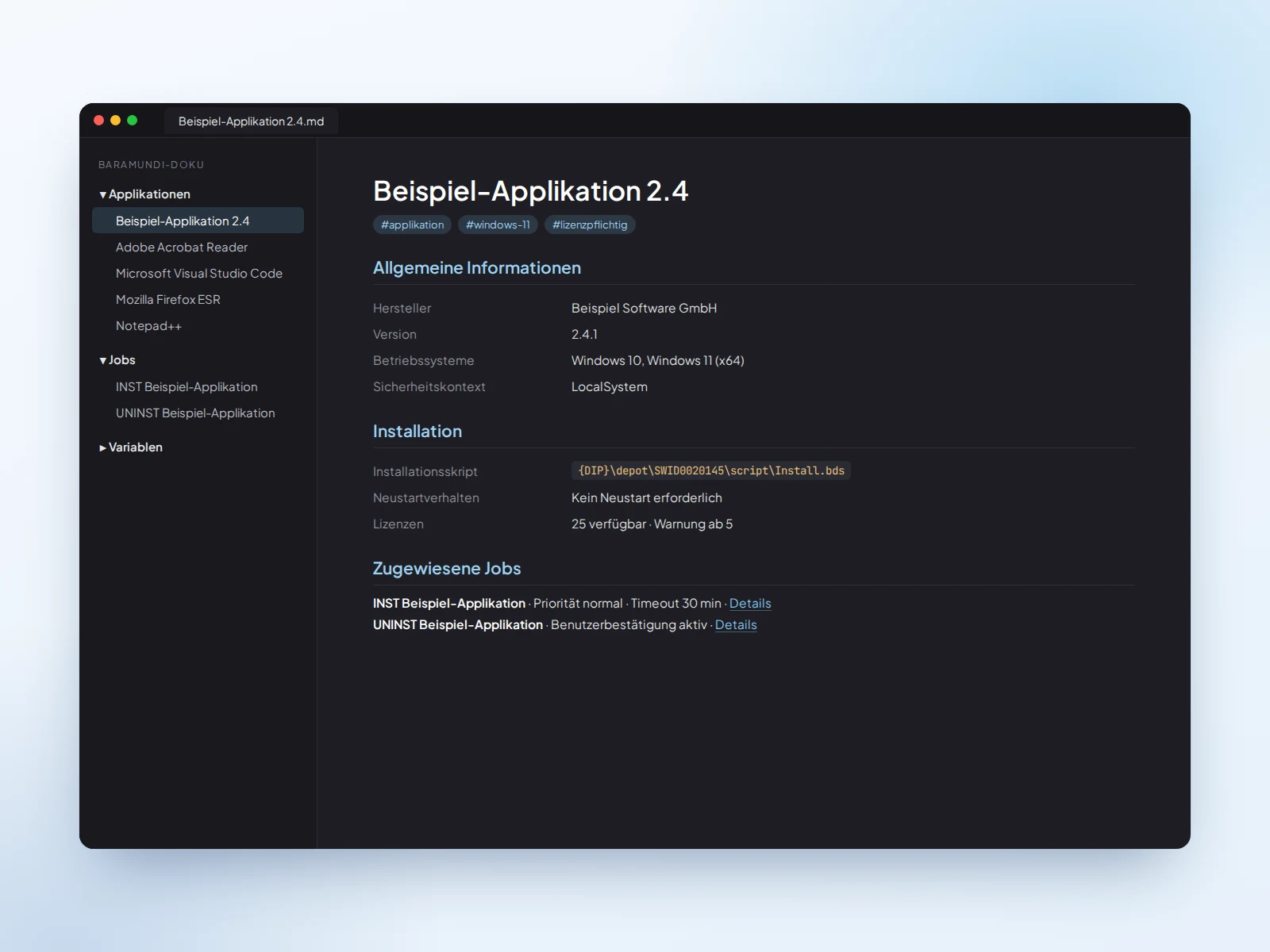Open INST Beispiel-Applikation job in sidebar
Image resolution: width=1270 pixels, height=952 pixels.
[198, 386]
